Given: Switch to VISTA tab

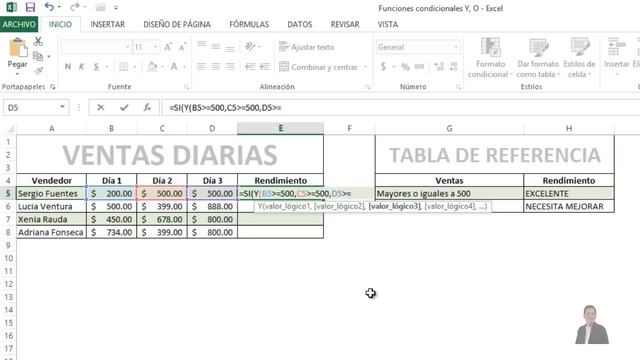Looking at the screenshot, I should (388, 24).
